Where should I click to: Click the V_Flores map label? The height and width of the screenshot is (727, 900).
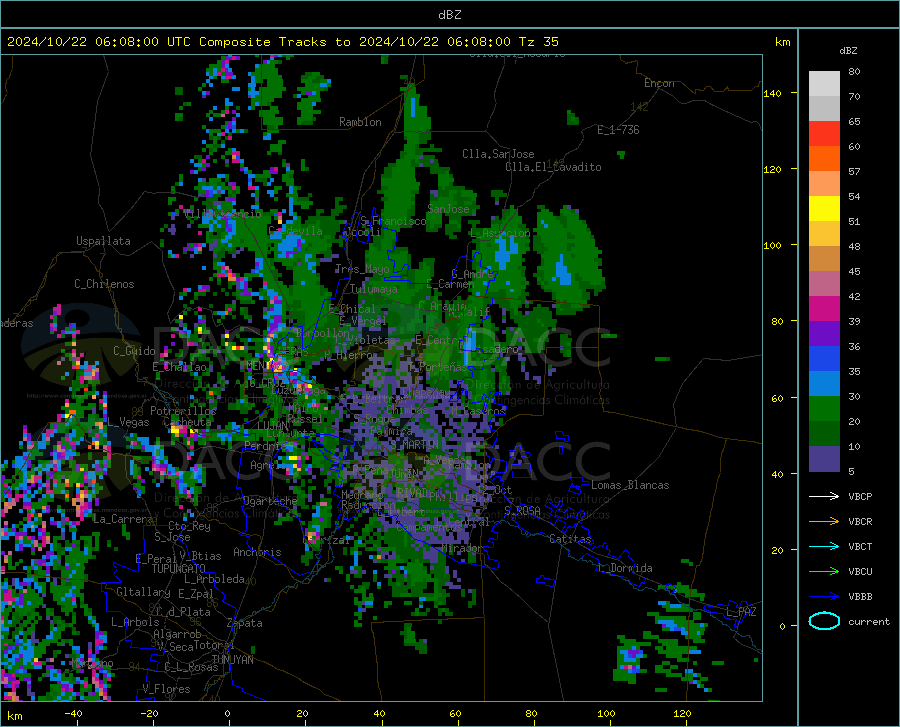tap(166, 689)
